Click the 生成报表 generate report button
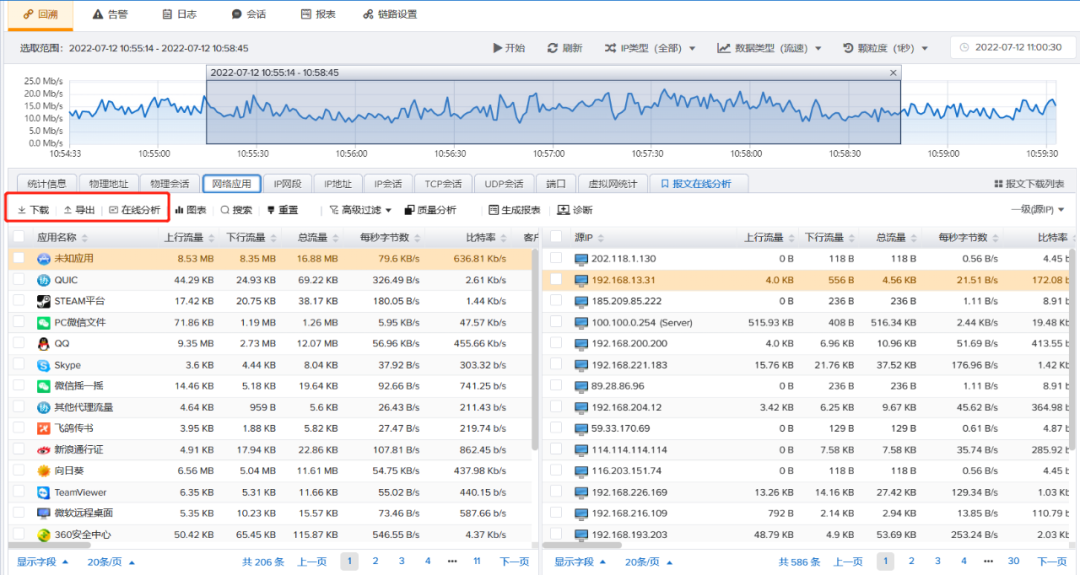Image resolution: width=1080 pixels, height=575 pixels. coord(515,210)
